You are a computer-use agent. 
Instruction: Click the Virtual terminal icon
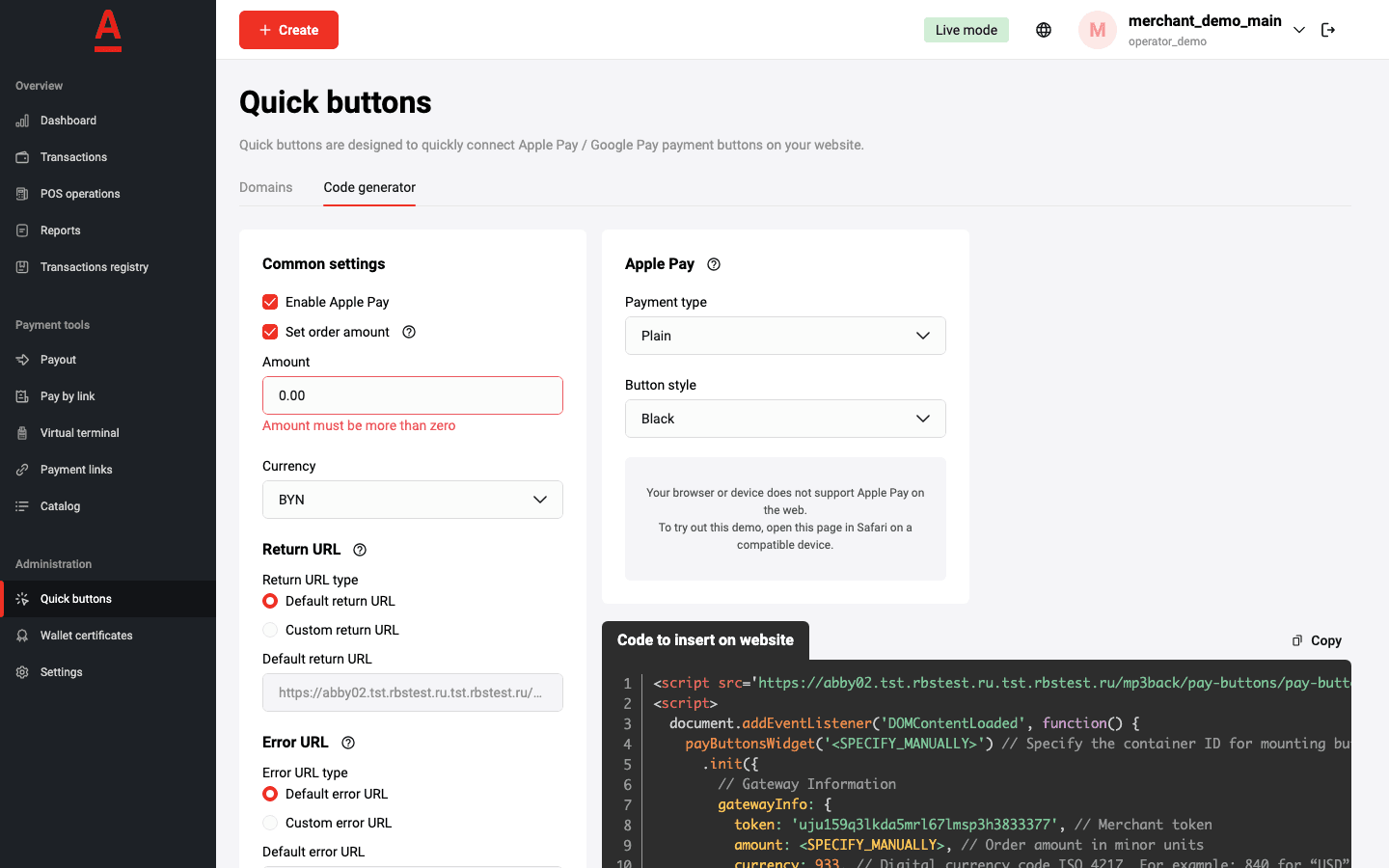22,433
